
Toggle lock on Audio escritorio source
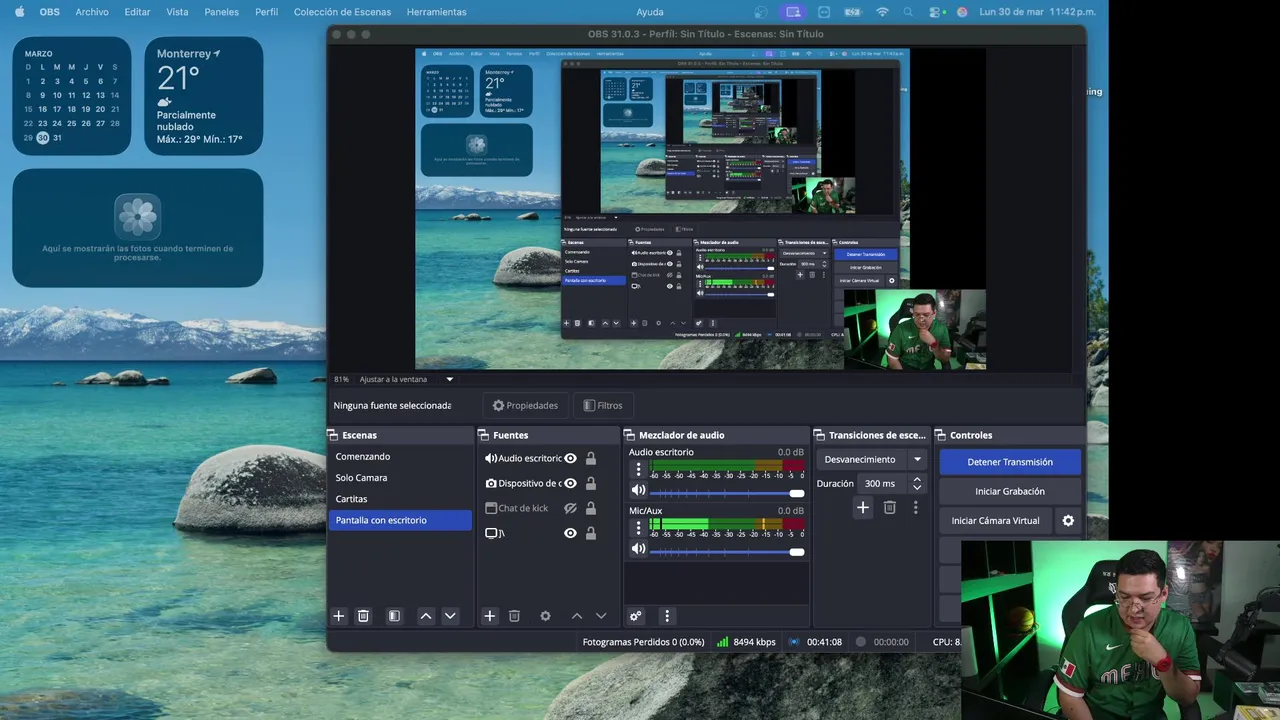[x=591, y=458]
